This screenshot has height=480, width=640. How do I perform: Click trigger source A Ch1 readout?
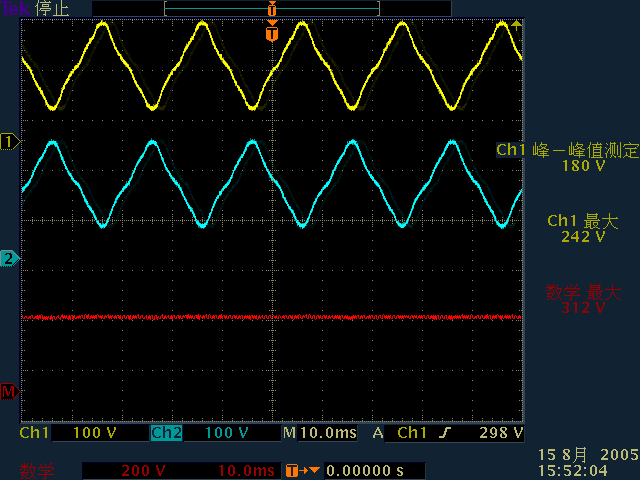tap(400, 433)
